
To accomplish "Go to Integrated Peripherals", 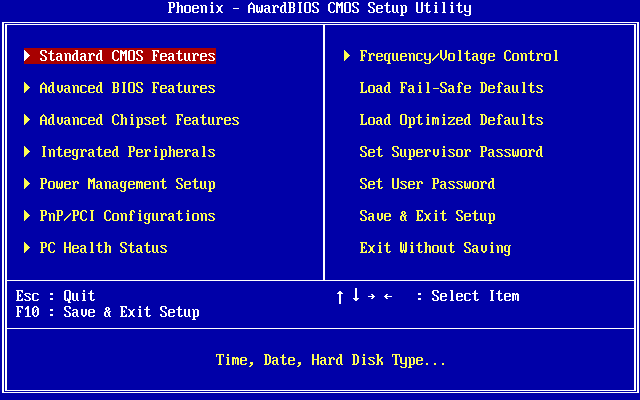I will coord(128,152).
